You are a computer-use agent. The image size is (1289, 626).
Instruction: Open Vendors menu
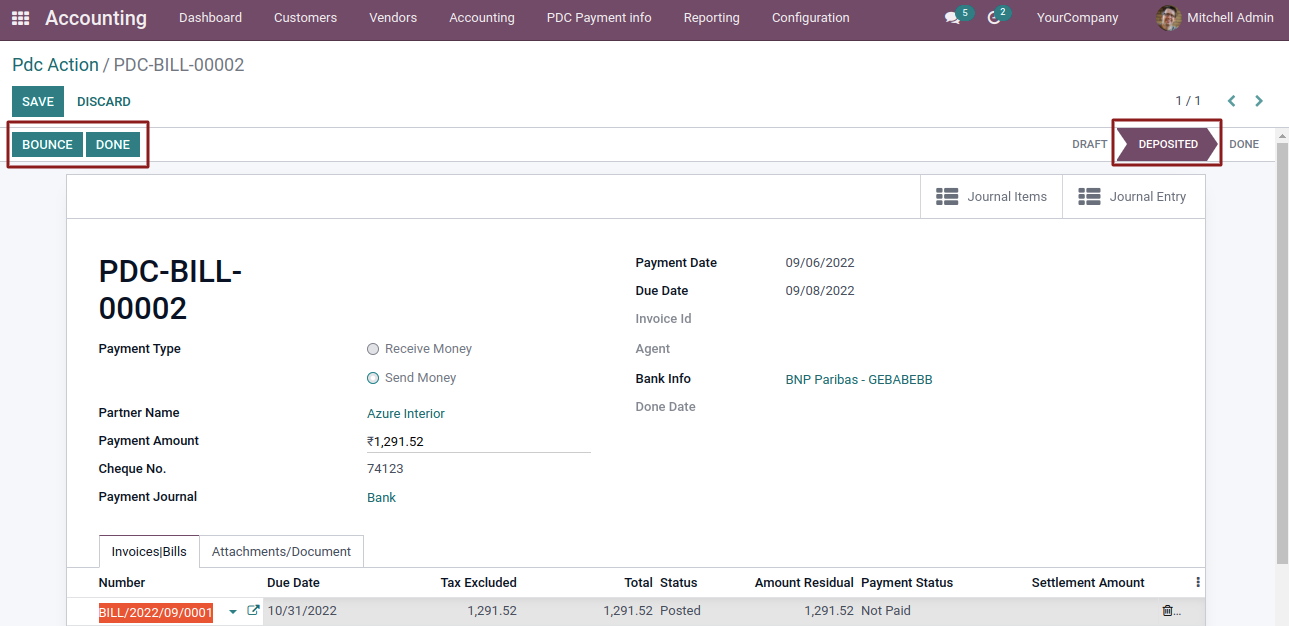[393, 18]
